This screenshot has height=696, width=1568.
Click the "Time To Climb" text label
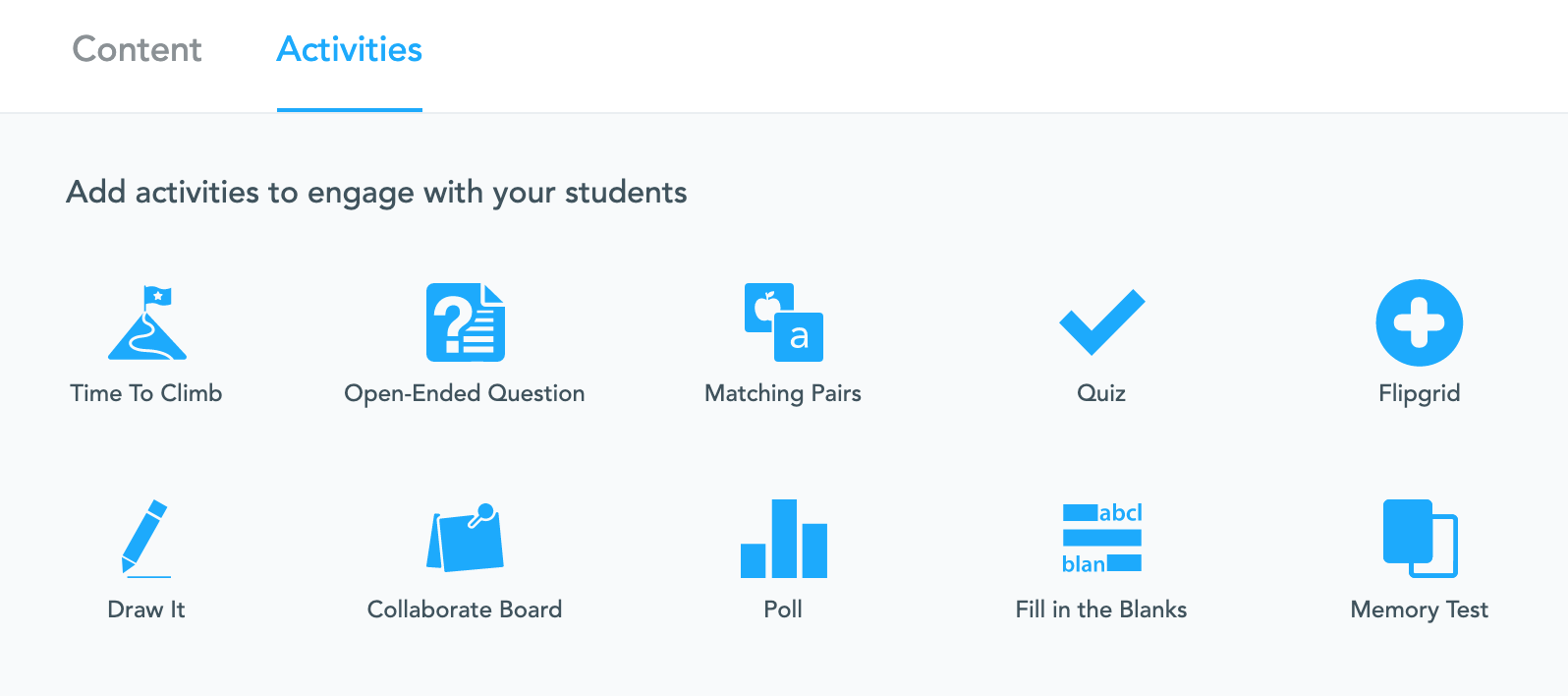[x=146, y=393]
